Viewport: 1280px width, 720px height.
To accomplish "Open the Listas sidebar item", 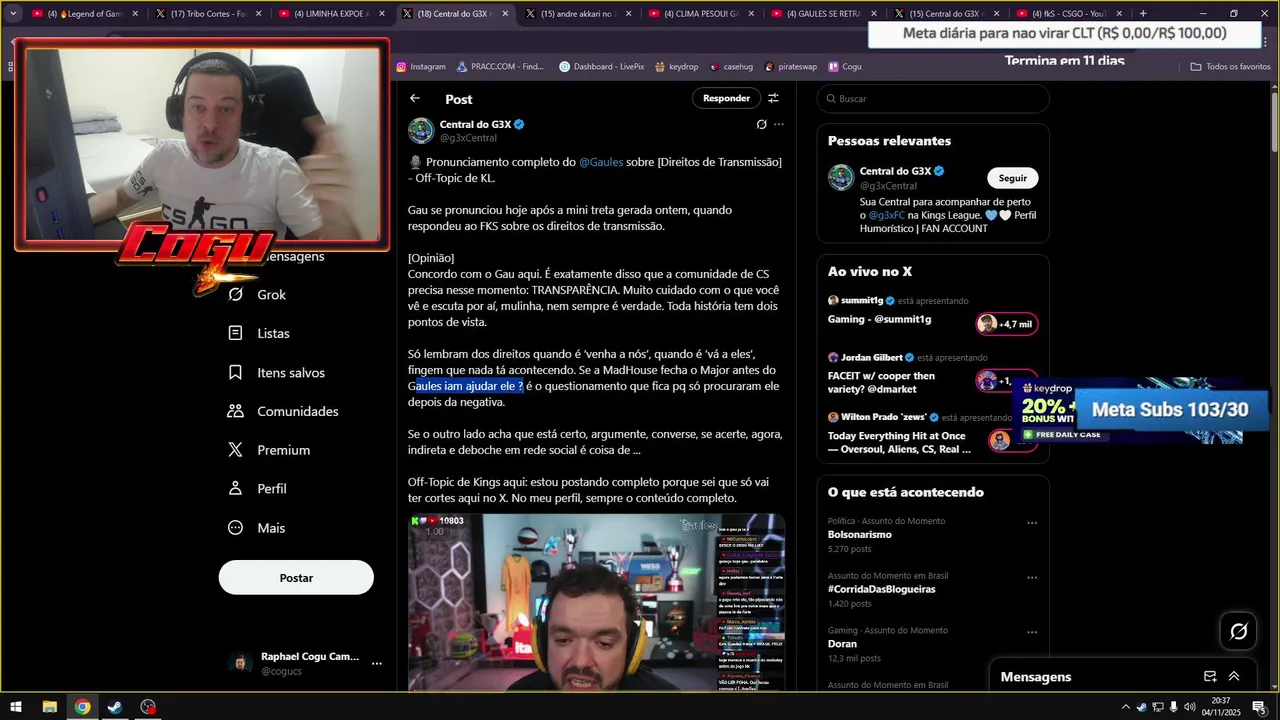I will coord(259,333).
